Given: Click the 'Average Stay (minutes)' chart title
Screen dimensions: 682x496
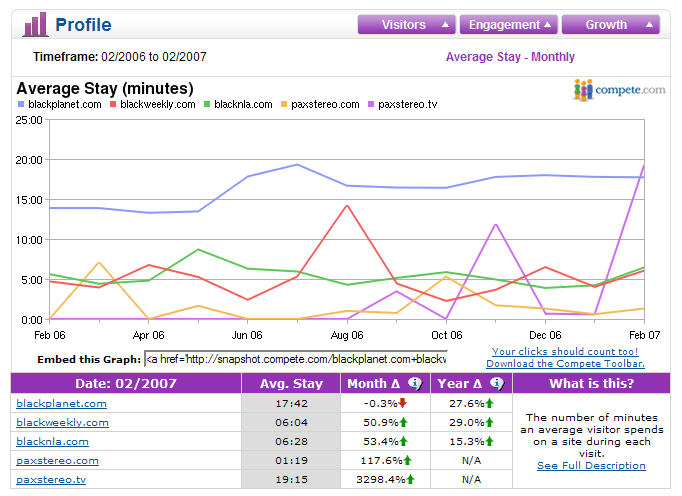Looking at the screenshot, I should (105, 88).
